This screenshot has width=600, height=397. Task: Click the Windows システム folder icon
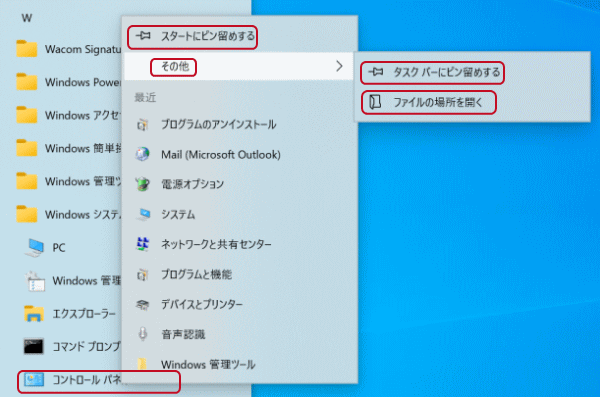[x=26, y=214]
